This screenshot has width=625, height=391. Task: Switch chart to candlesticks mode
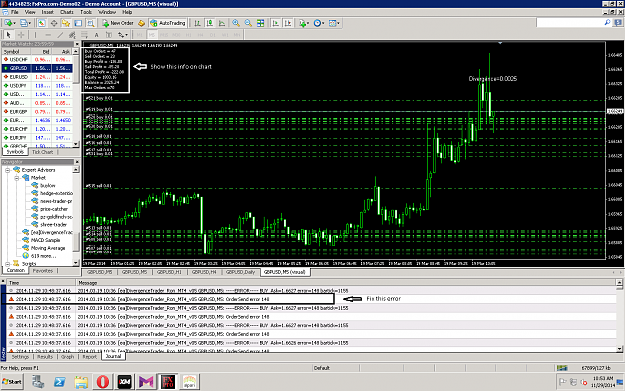click(210, 23)
